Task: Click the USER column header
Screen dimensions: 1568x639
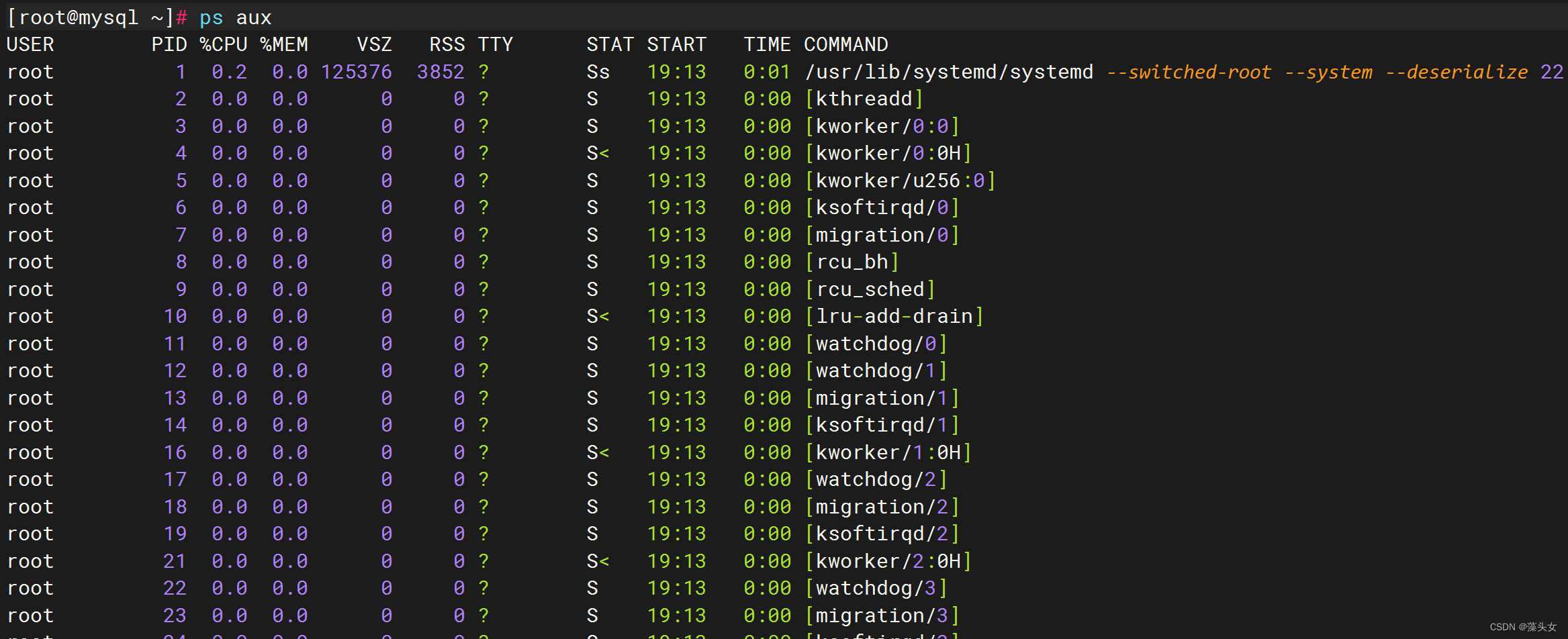Action: (30, 45)
